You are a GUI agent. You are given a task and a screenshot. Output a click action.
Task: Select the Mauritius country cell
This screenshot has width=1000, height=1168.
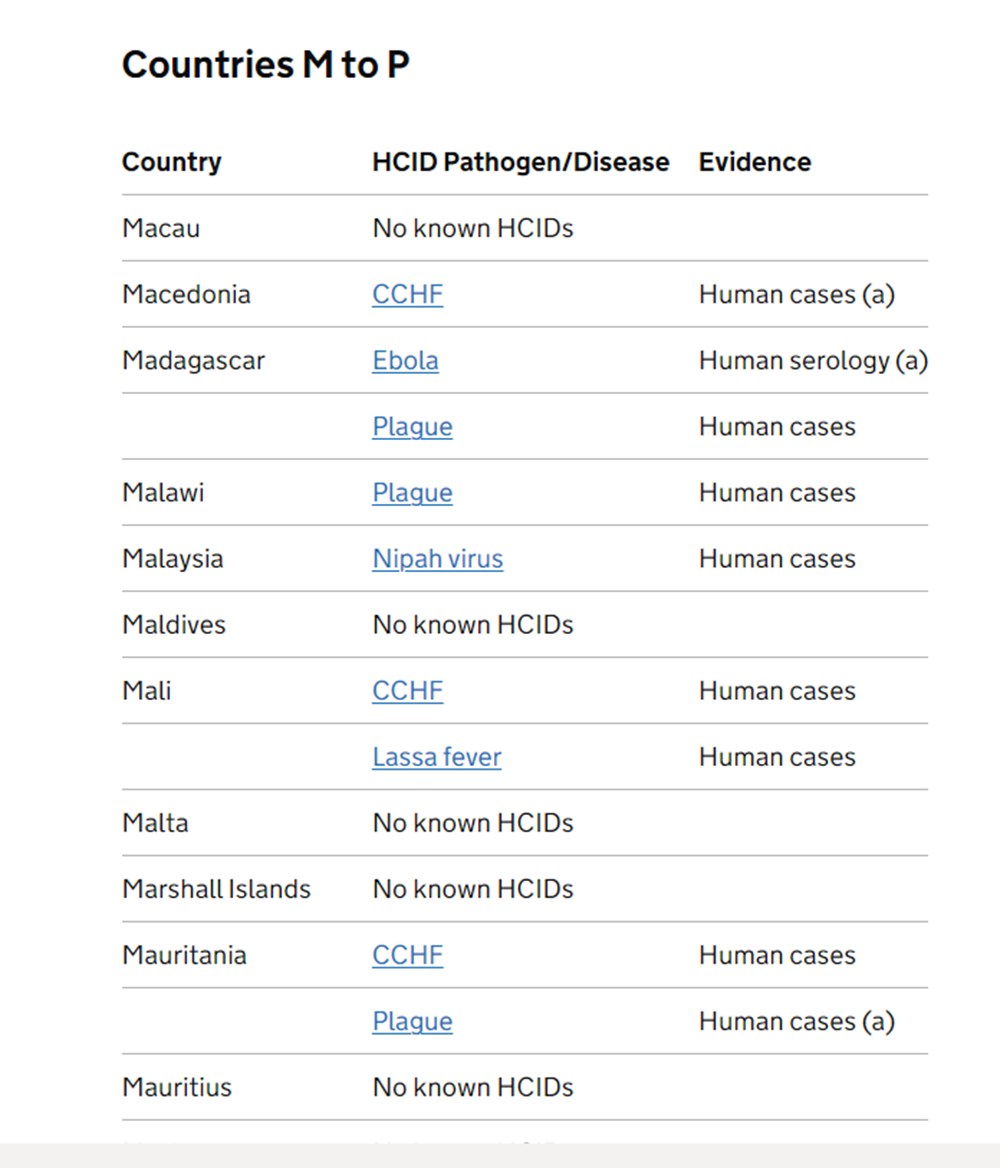(177, 1087)
